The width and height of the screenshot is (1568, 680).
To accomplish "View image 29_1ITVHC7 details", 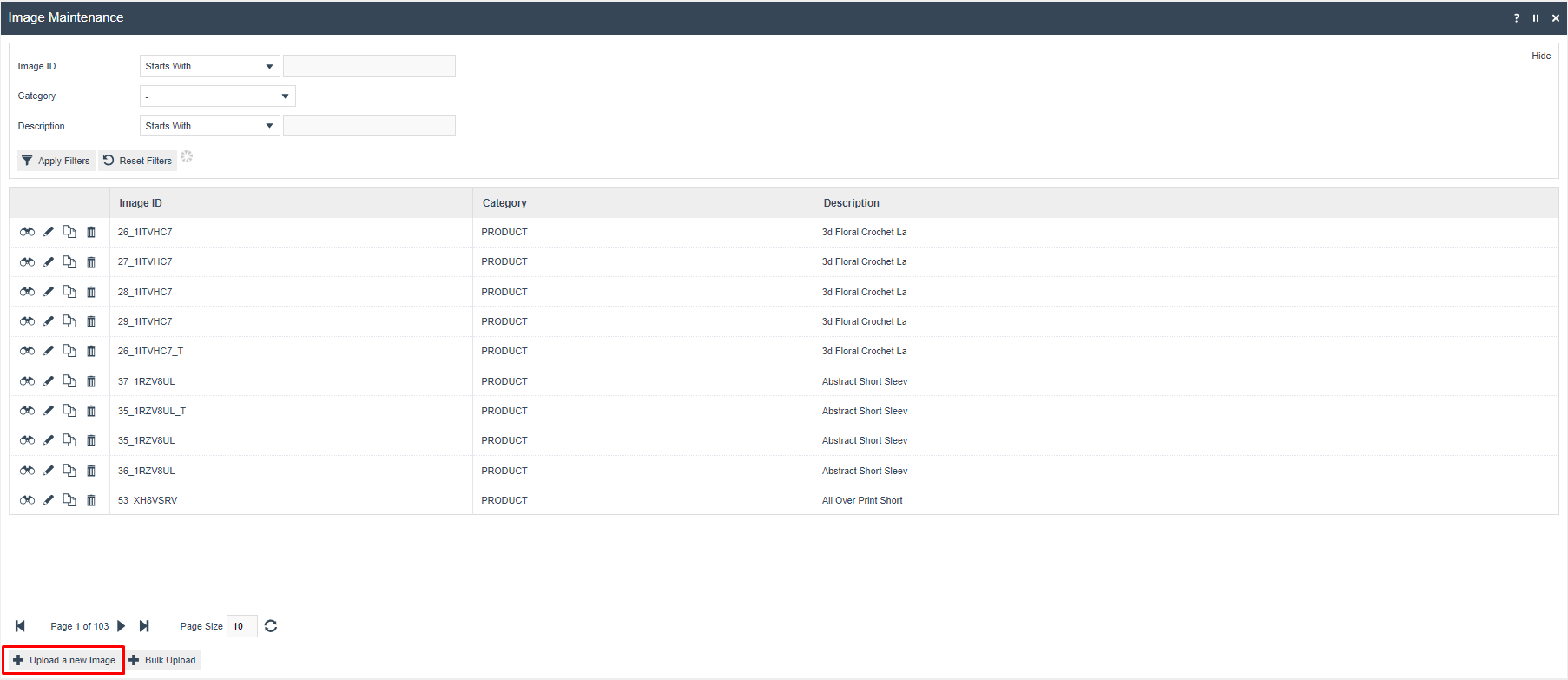I will click(x=28, y=321).
